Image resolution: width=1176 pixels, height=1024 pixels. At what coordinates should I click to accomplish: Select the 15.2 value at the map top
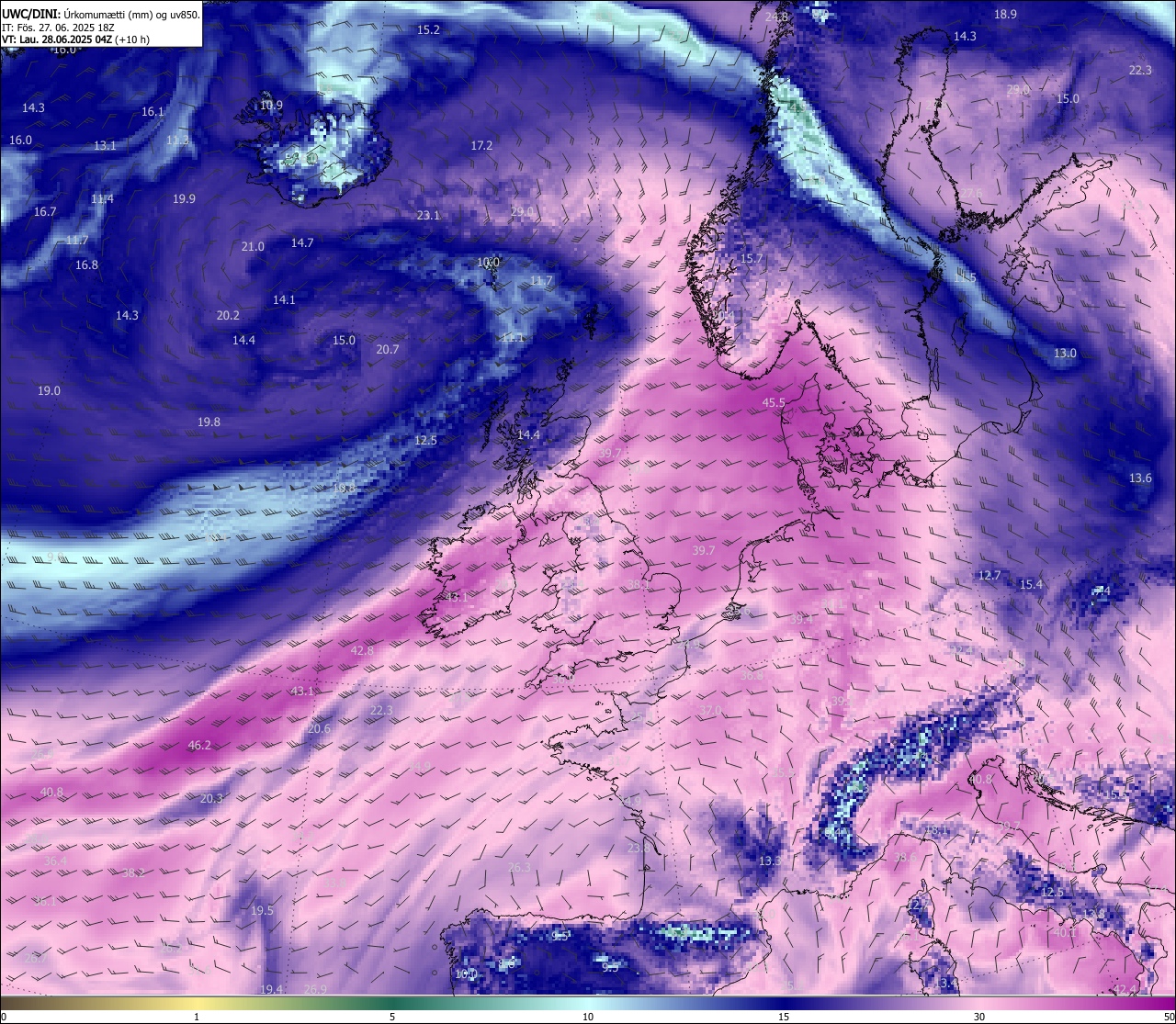tap(428, 29)
